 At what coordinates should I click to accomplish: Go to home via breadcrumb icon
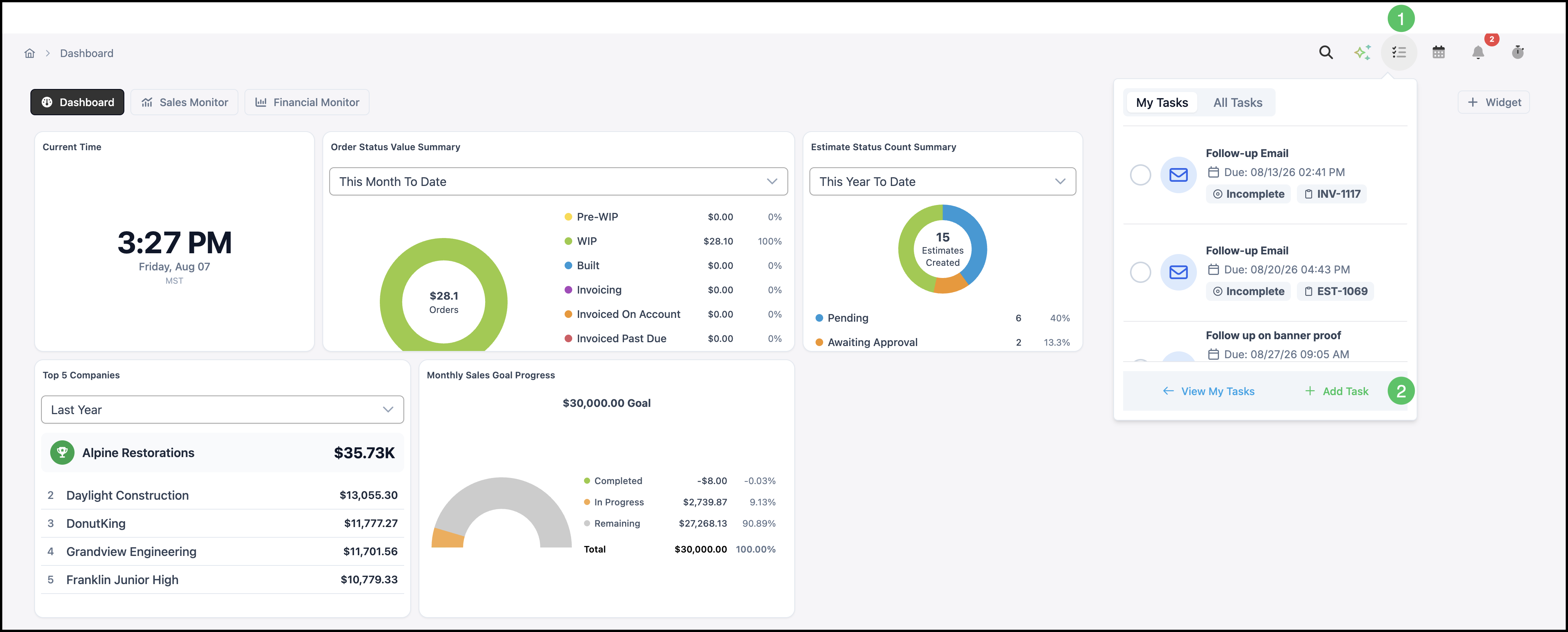[x=29, y=53]
